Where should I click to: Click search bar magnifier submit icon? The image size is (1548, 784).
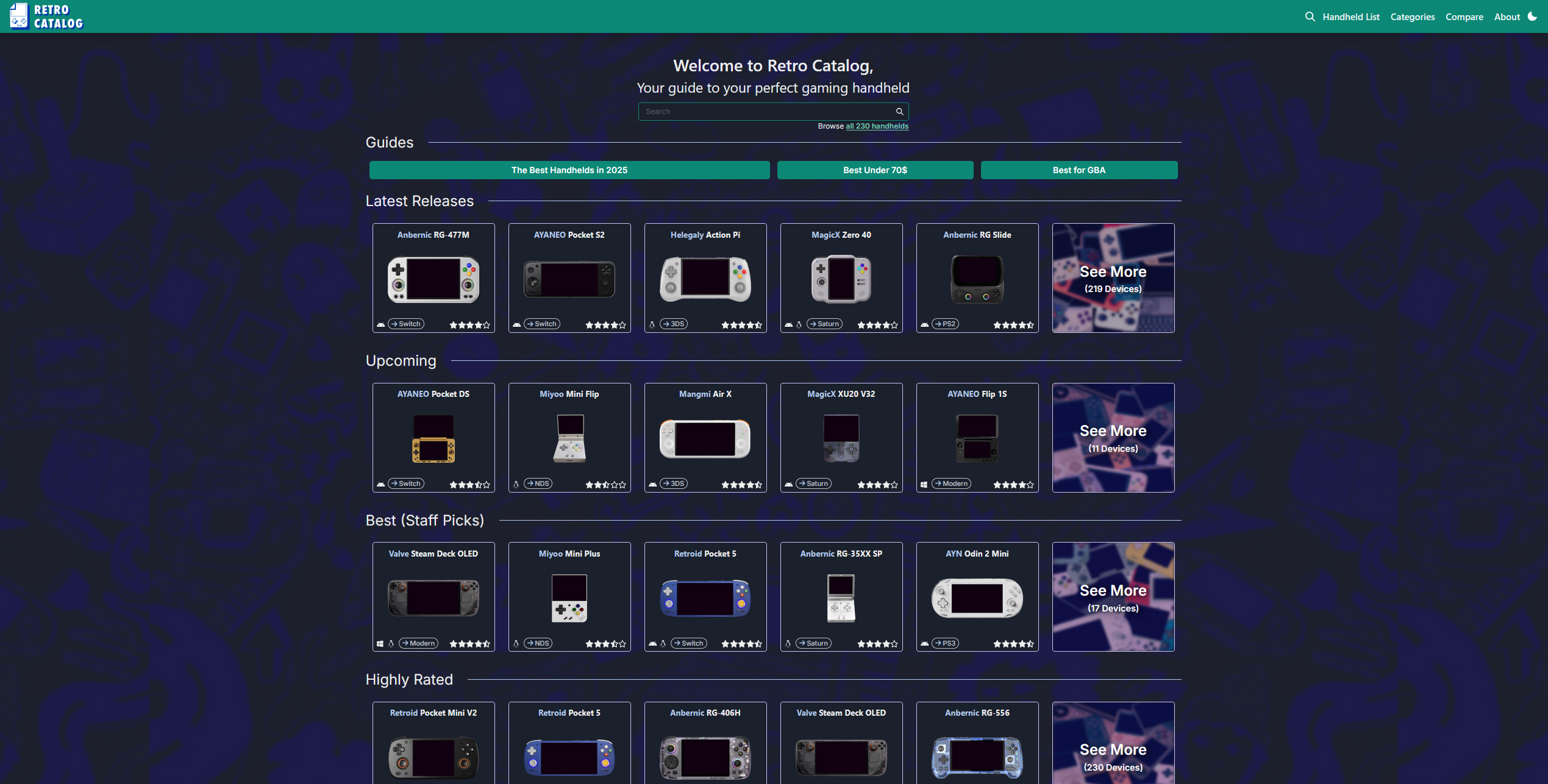tap(899, 112)
